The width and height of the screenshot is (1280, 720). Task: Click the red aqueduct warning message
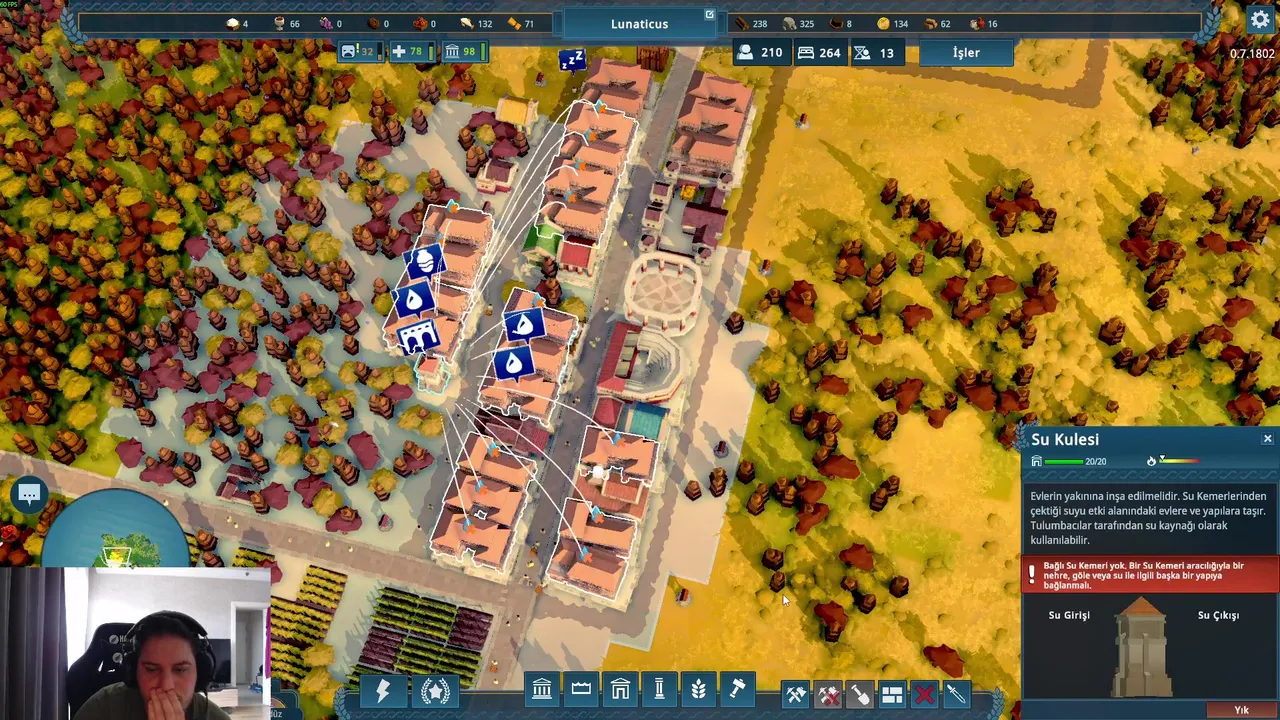[x=1150, y=575]
